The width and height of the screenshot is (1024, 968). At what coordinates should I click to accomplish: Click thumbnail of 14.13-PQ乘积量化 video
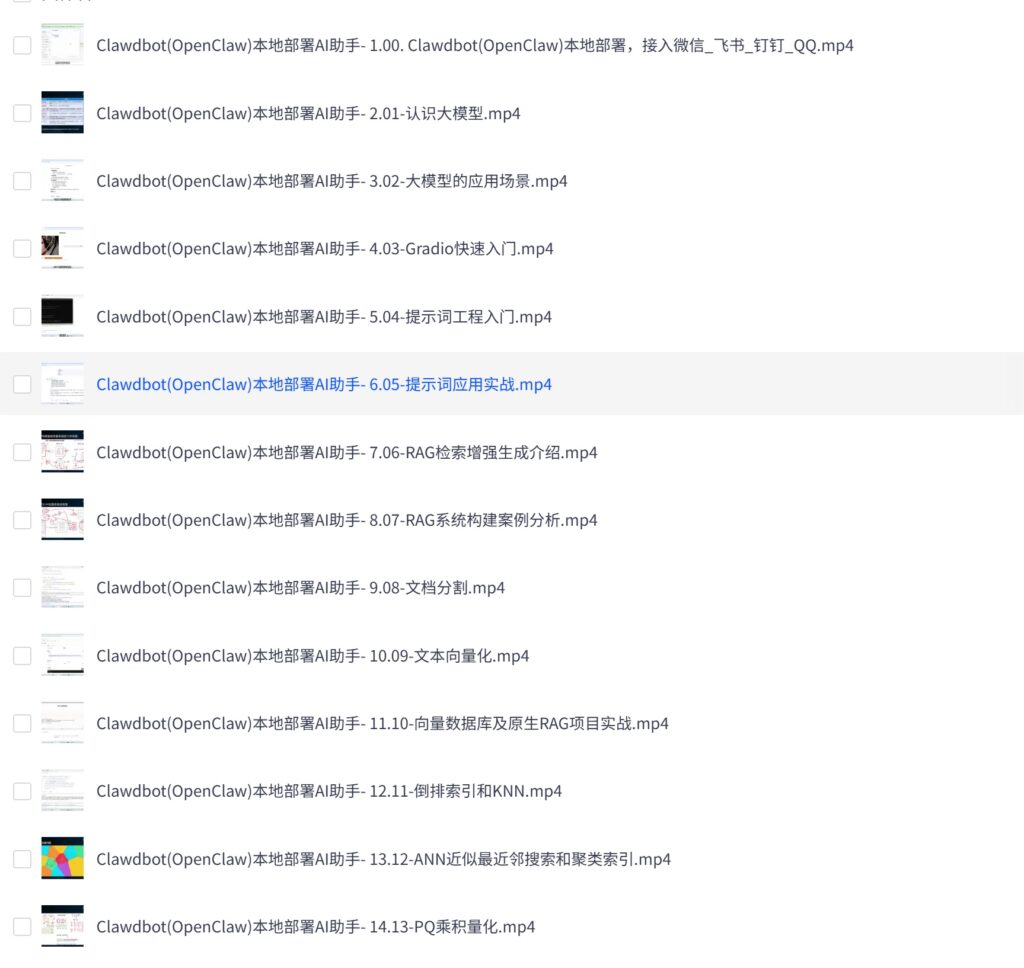tap(62, 926)
